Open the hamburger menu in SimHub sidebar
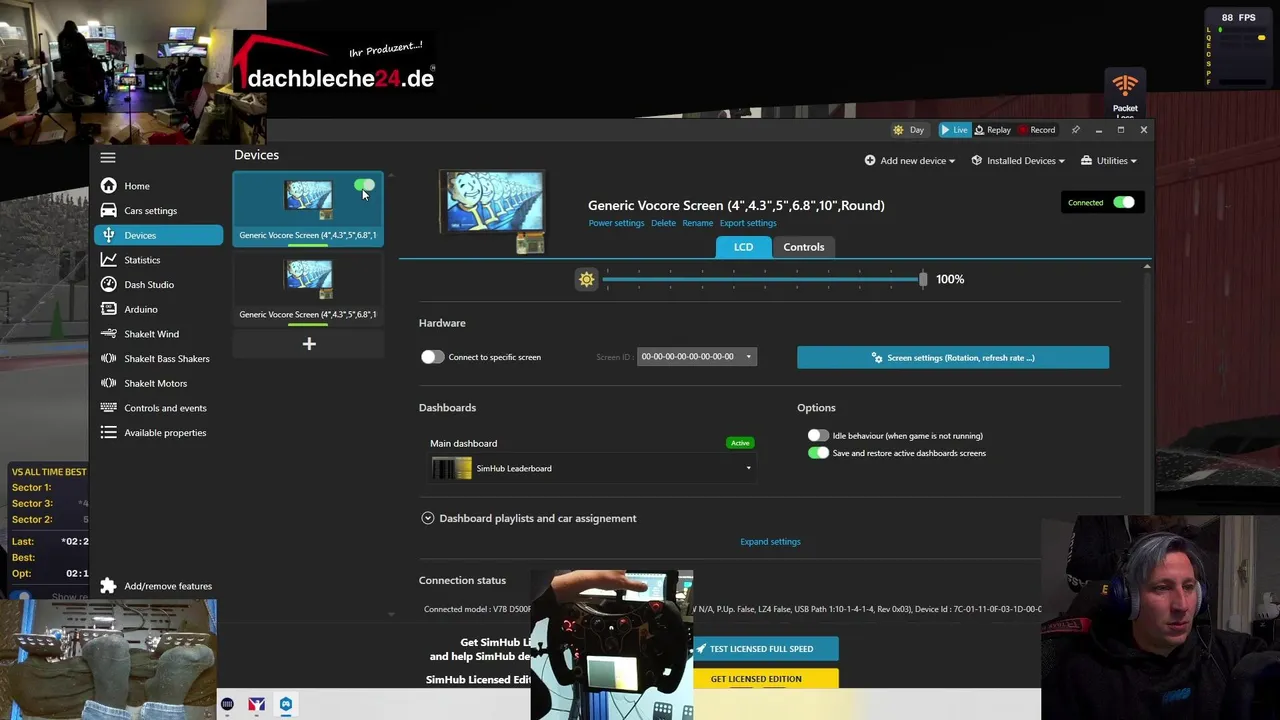The image size is (1280, 720). pos(108,157)
